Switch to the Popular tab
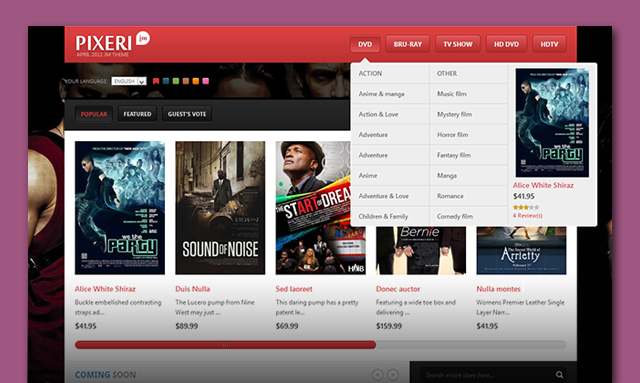The image size is (640, 383). (x=94, y=114)
